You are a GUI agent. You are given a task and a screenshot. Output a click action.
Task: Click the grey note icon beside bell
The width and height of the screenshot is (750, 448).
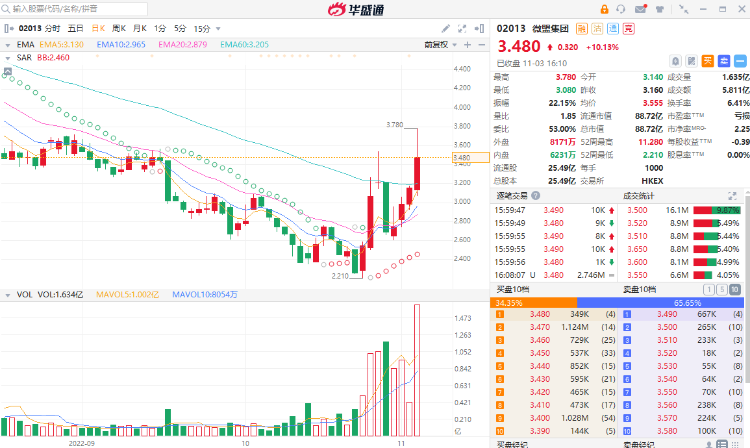(x=692, y=61)
